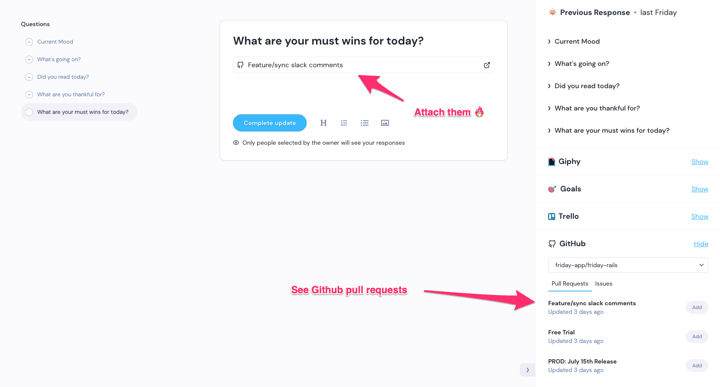The image size is (720, 387).
Task: Select the bulleted list formatting icon
Action: [365, 123]
